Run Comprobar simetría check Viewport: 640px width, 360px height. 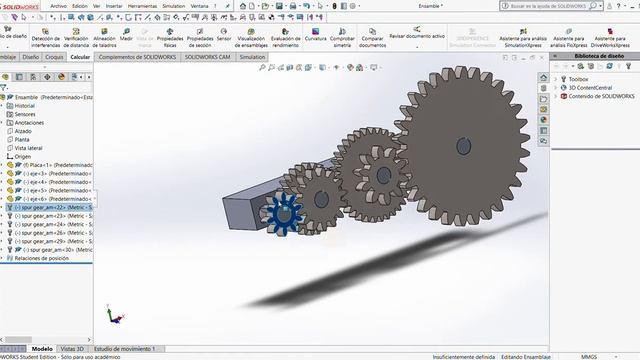[342, 38]
